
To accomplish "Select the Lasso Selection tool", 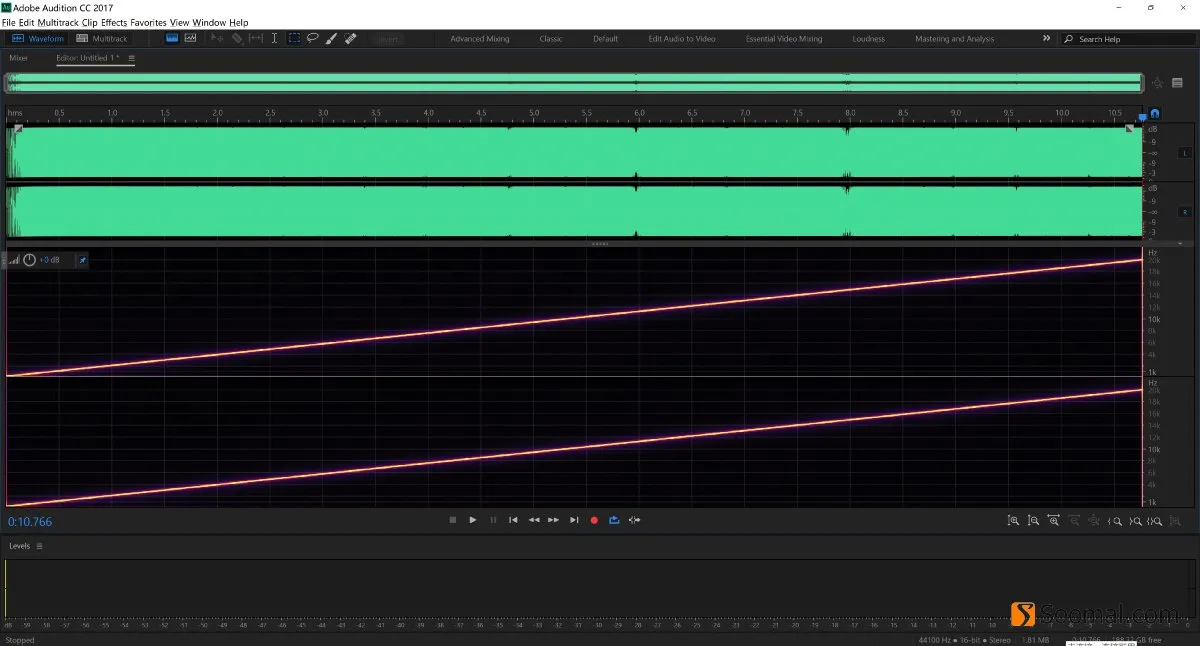I will click(313, 38).
